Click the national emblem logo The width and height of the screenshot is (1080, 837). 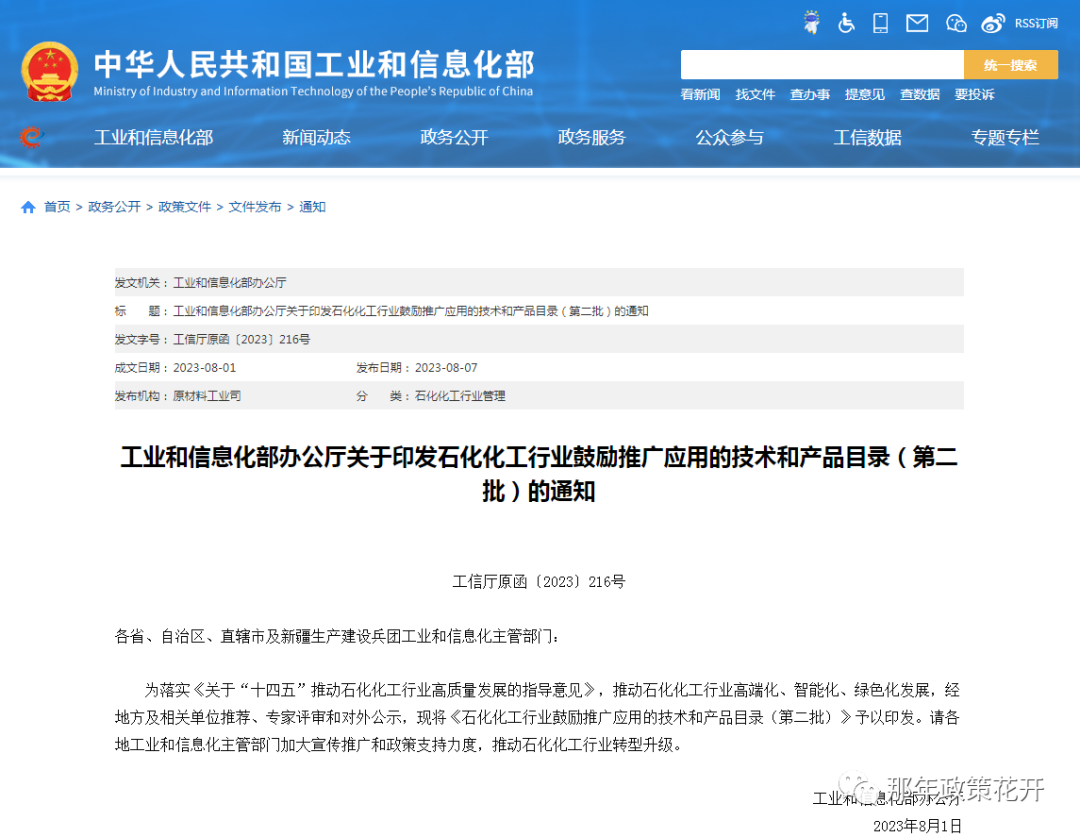tap(50, 72)
